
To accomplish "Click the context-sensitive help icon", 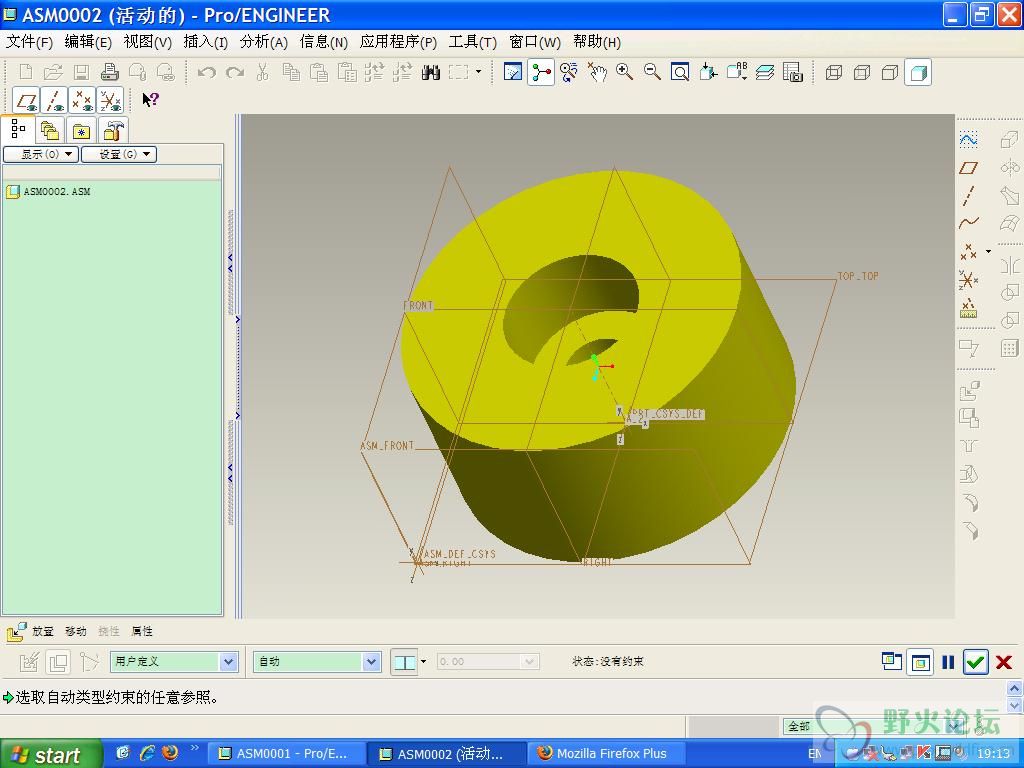I will coord(150,100).
